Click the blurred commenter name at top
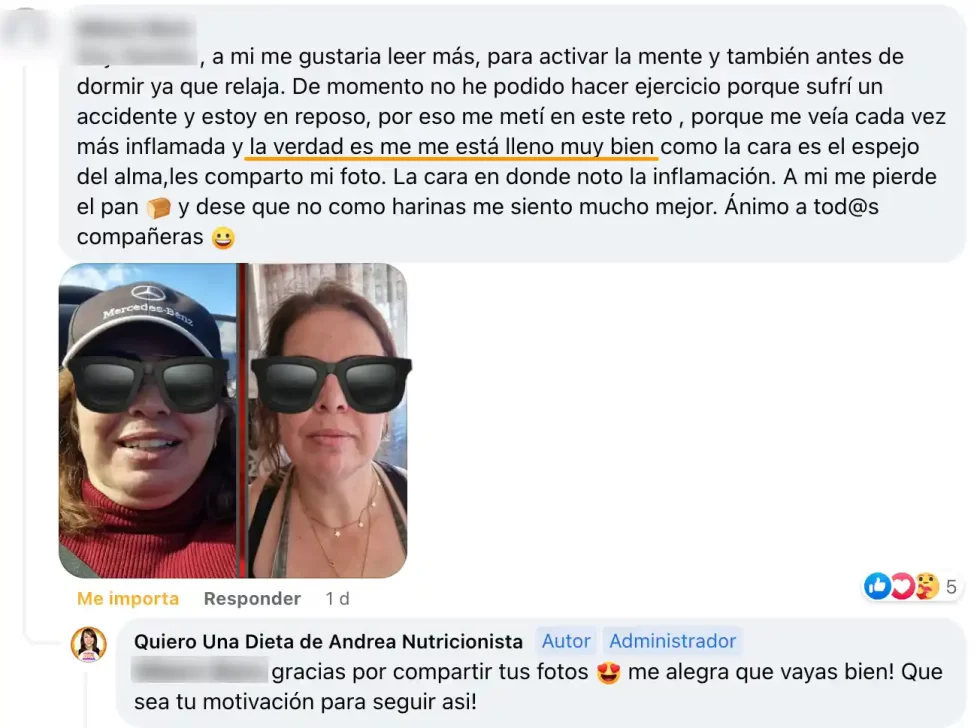Viewport: 980px width, 728px height. 136,29
